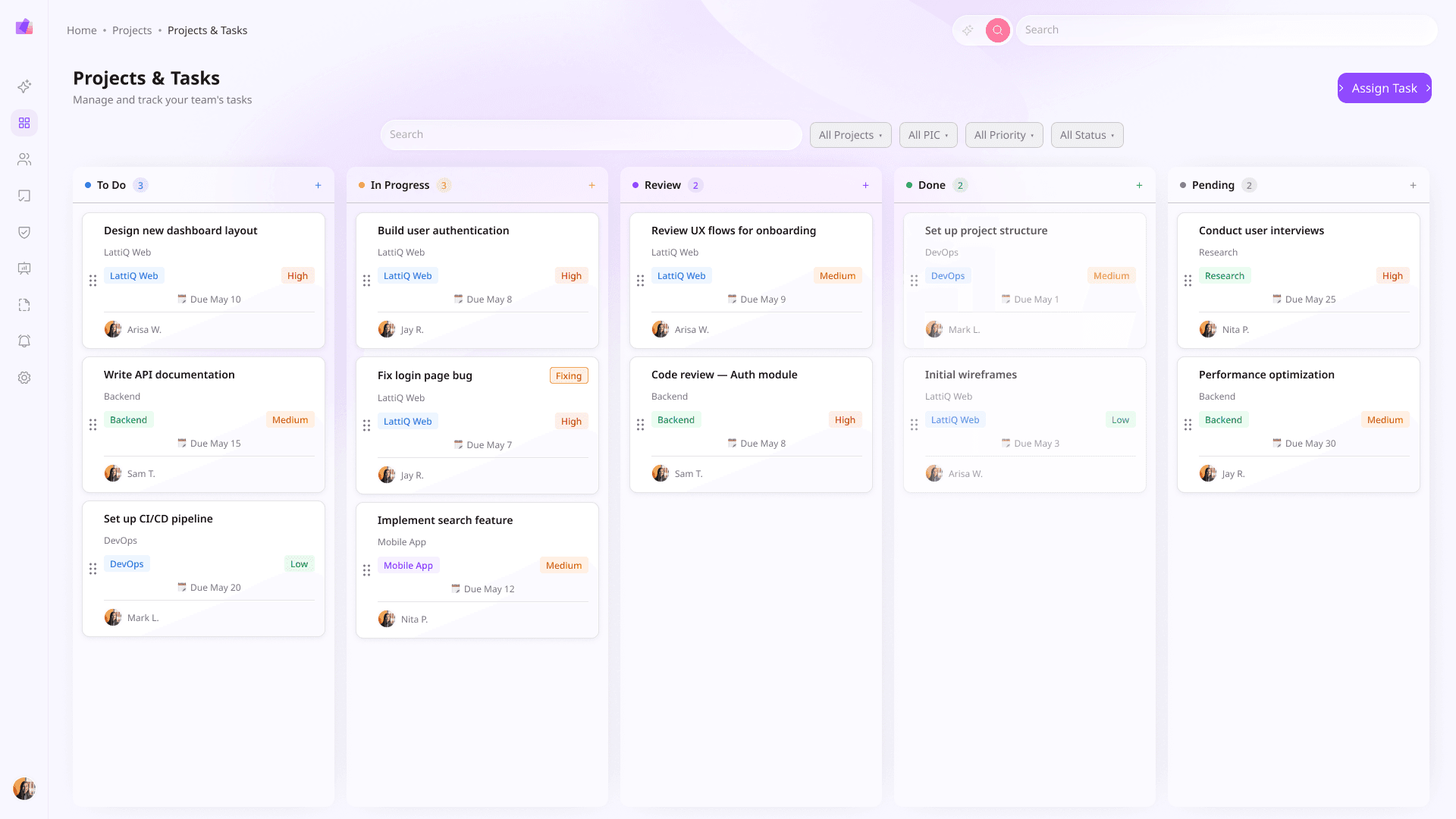Image resolution: width=1456 pixels, height=819 pixels.
Task: Add a card to Pending column
Action: 1413,185
